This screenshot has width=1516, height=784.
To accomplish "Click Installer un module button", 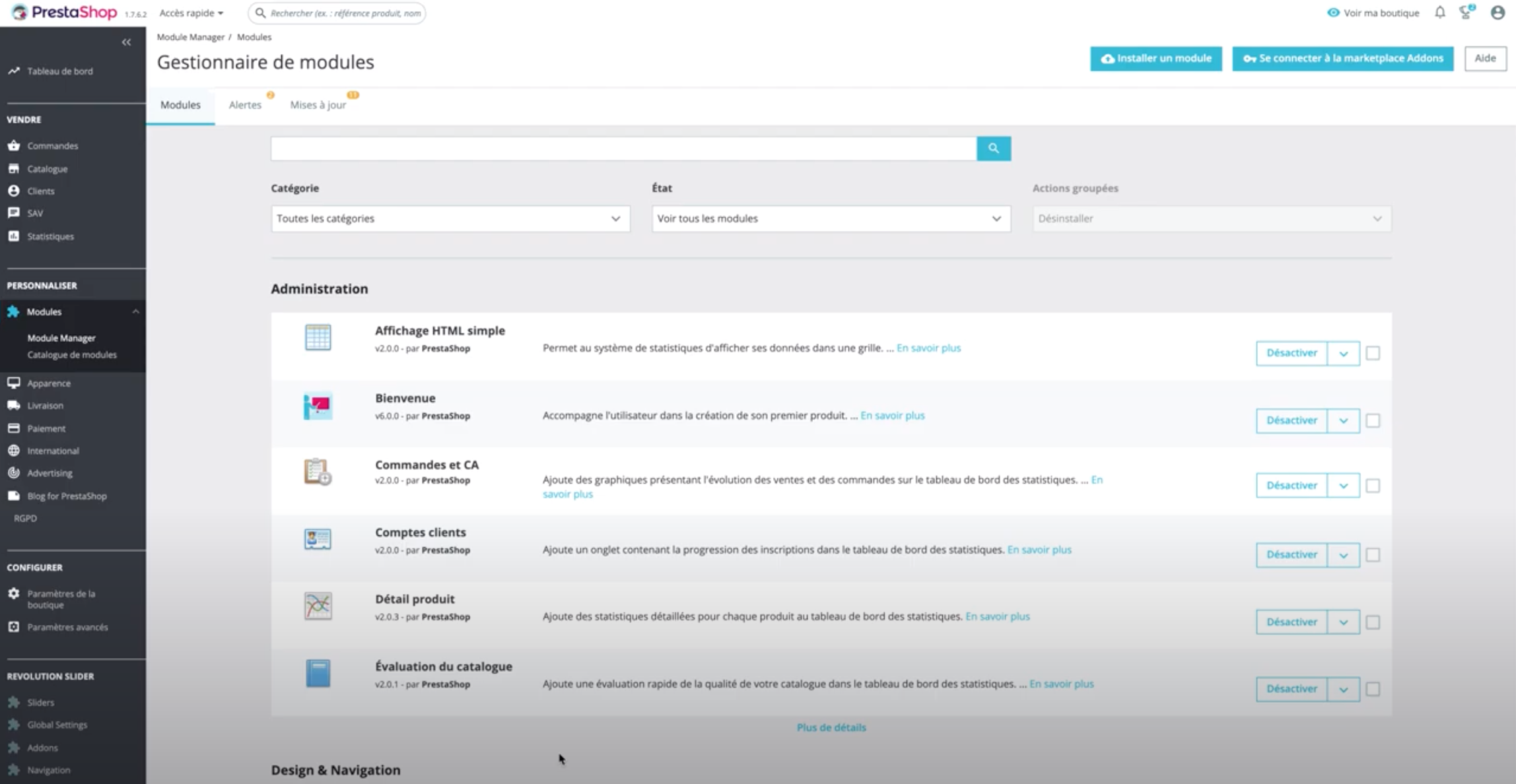I will click(1155, 58).
